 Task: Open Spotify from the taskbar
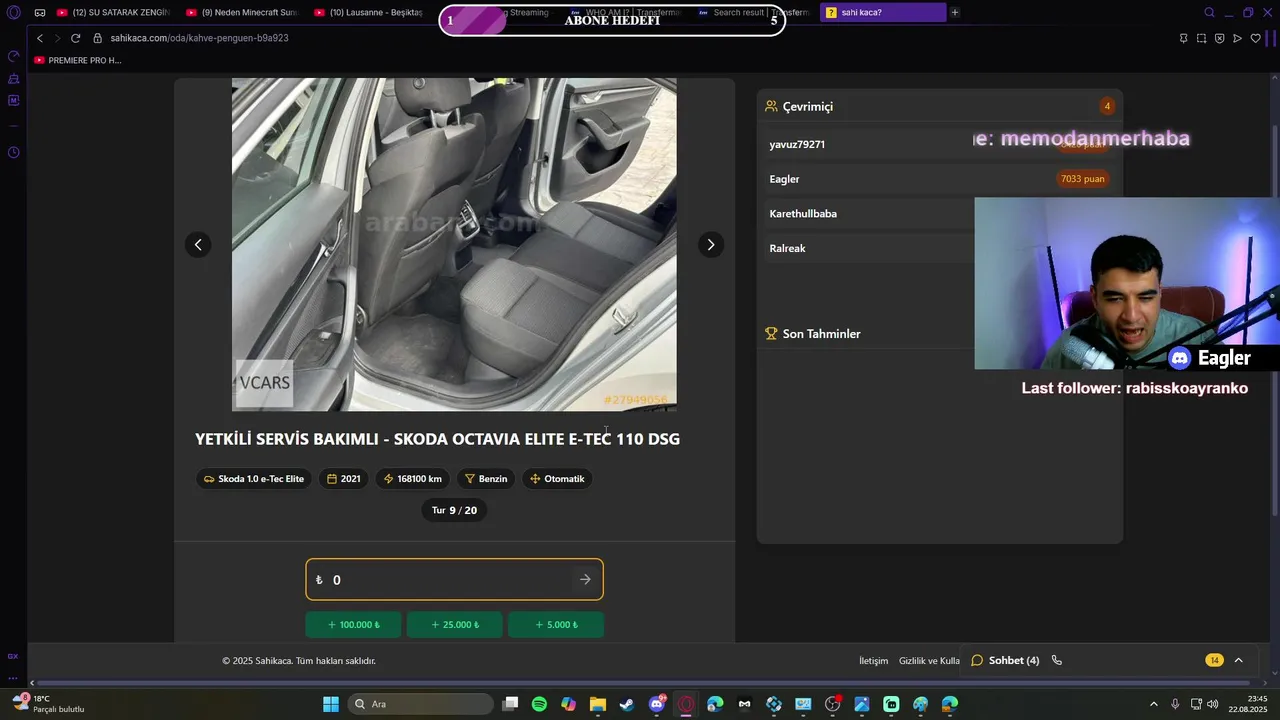pos(539,704)
